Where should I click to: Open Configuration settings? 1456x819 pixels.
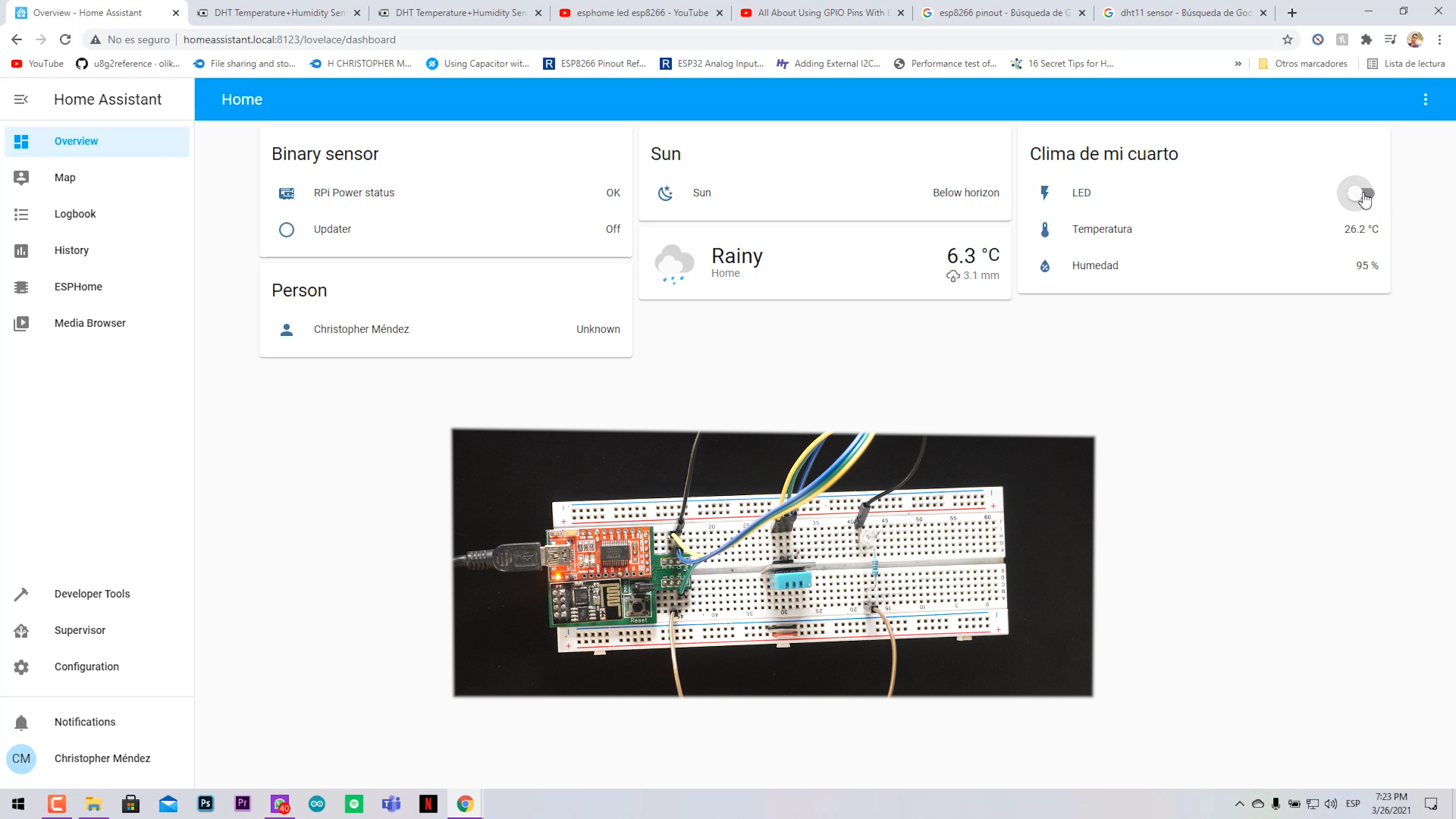click(97, 667)
